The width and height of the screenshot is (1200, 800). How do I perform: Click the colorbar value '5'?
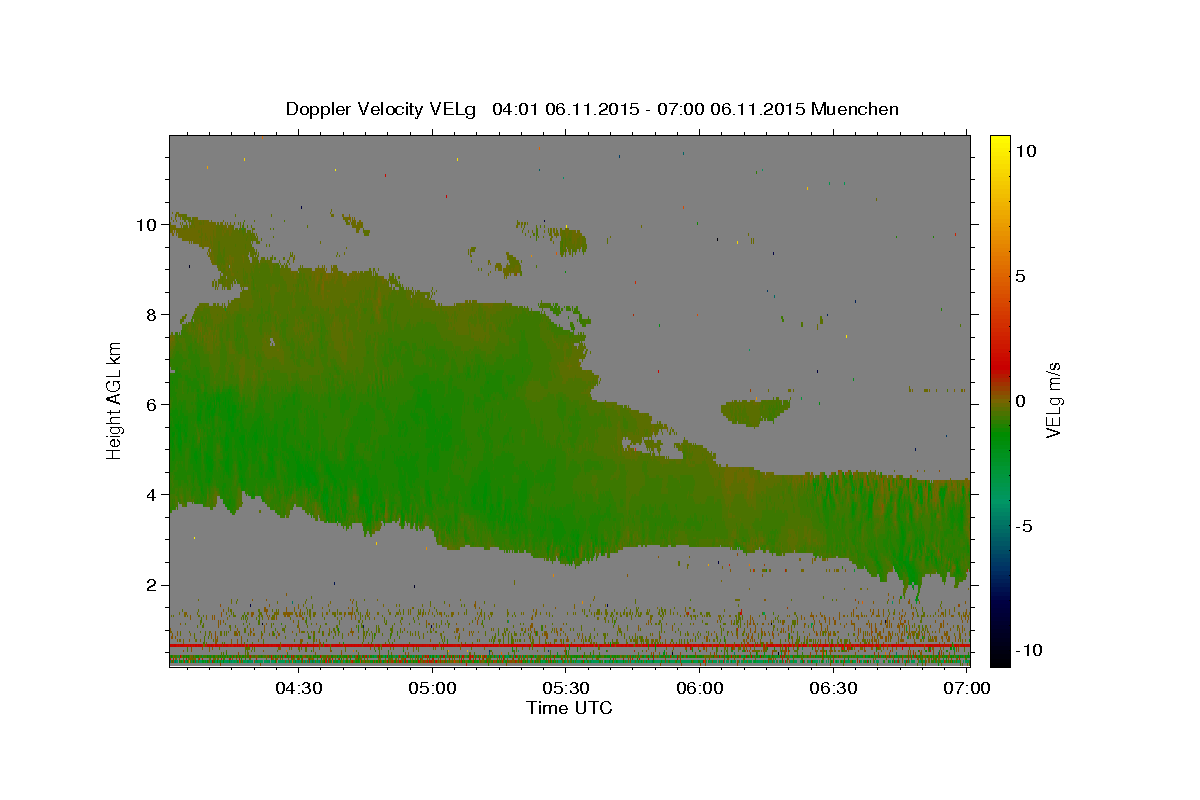click(x=1020, y=276)
